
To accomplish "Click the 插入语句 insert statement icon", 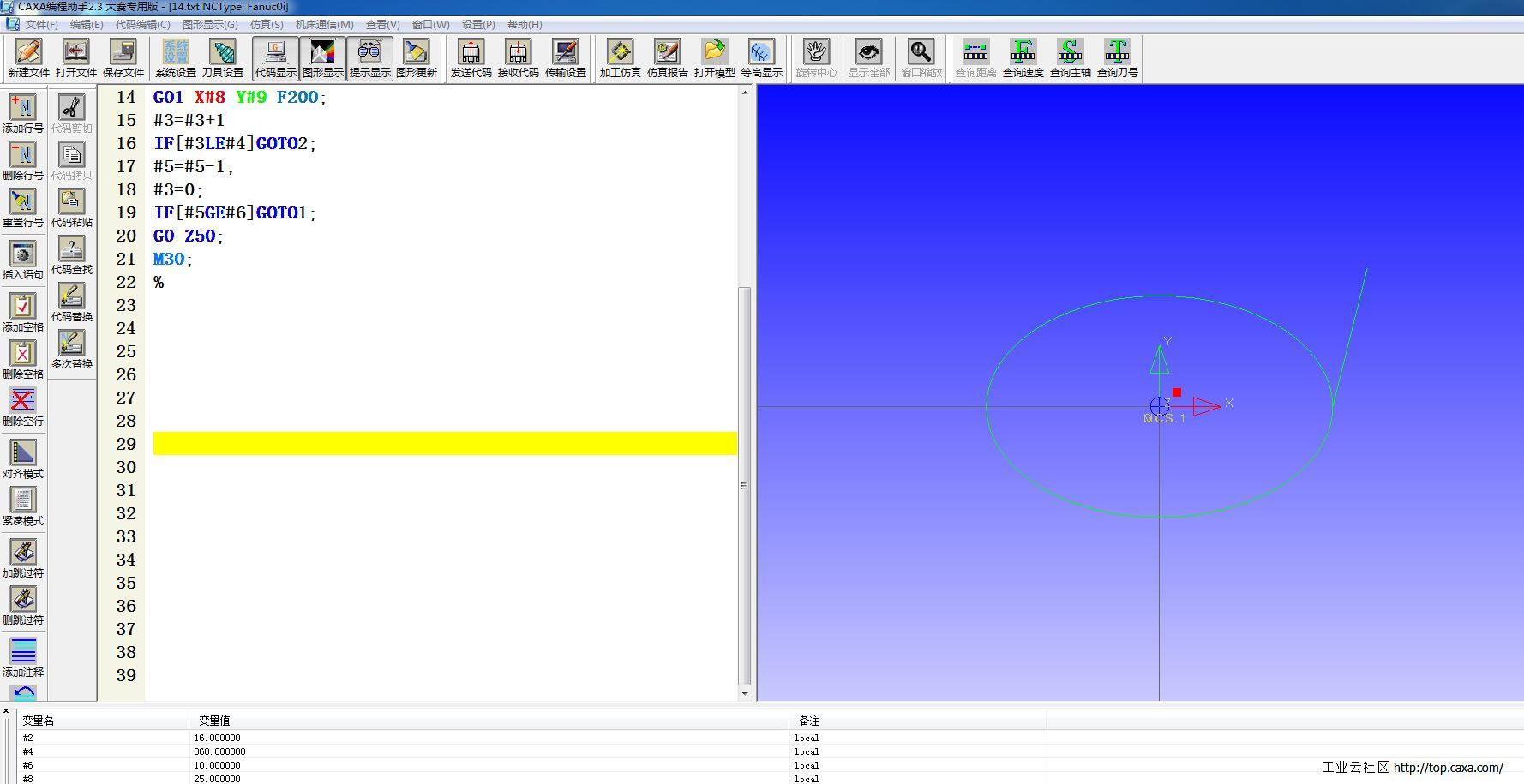I will (23, 260).
